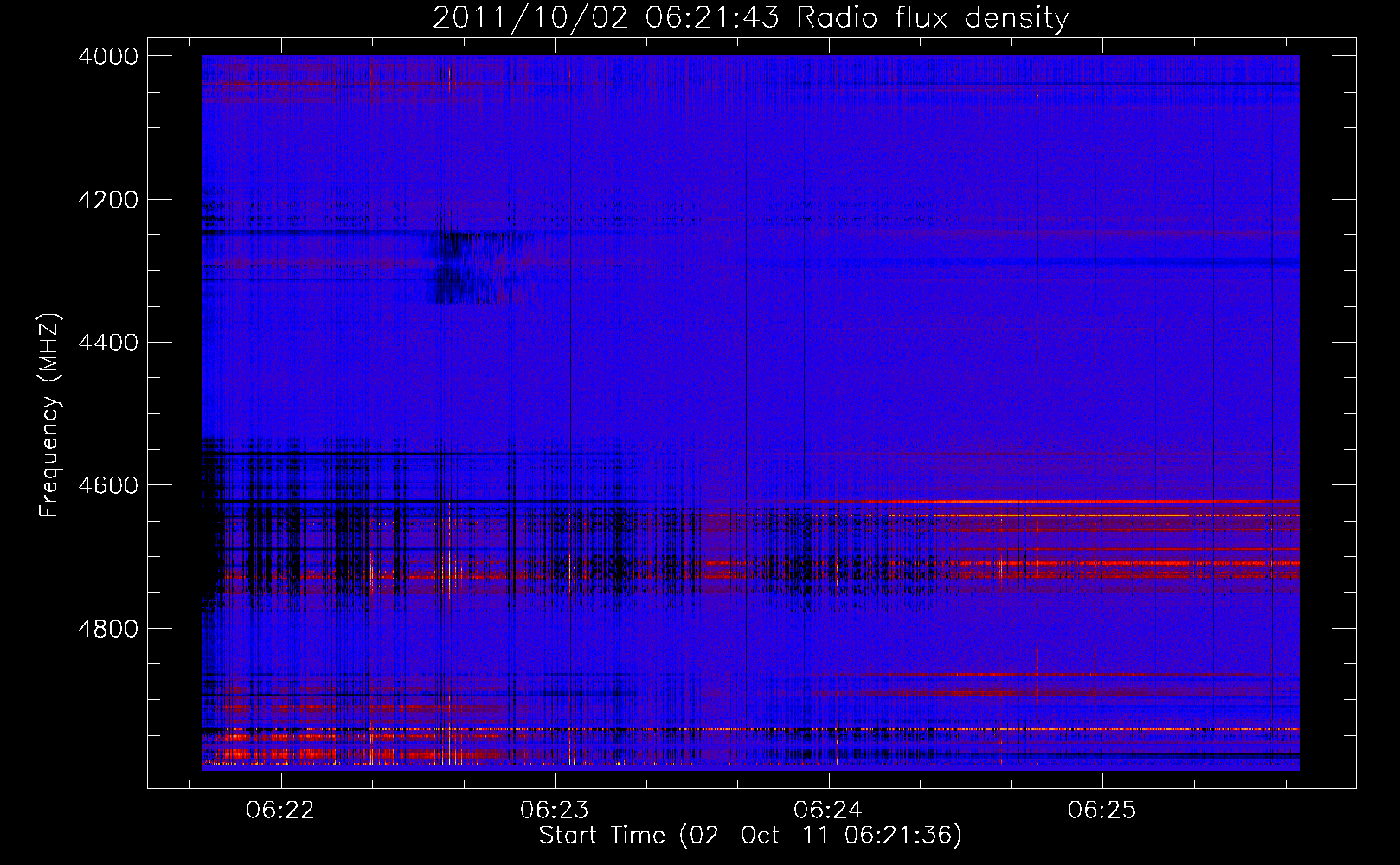Click the 06:23 time axis label
This screenshot has width=1400, height=865.
click(x=554, y=811)
